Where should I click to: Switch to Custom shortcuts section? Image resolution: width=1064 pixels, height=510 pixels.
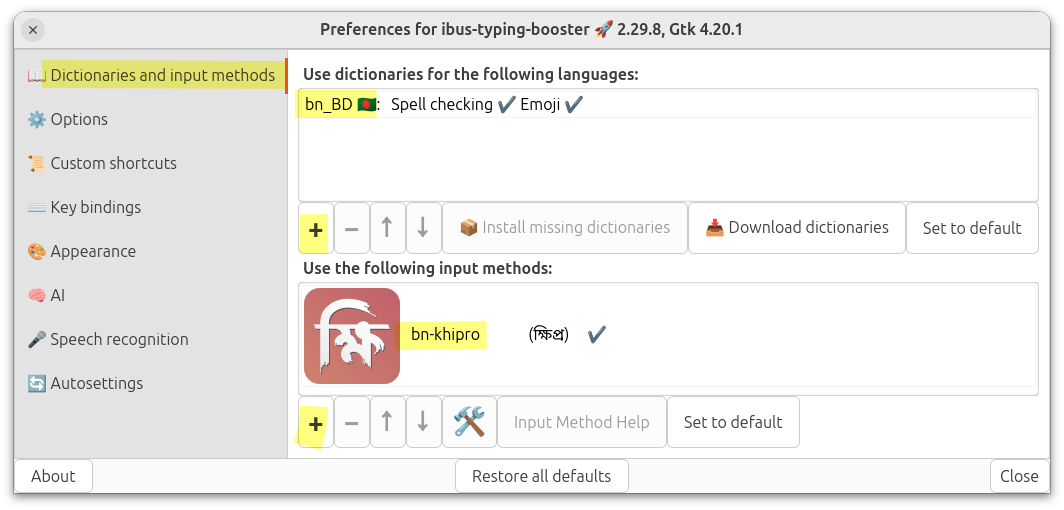click(x=113, y=163)
